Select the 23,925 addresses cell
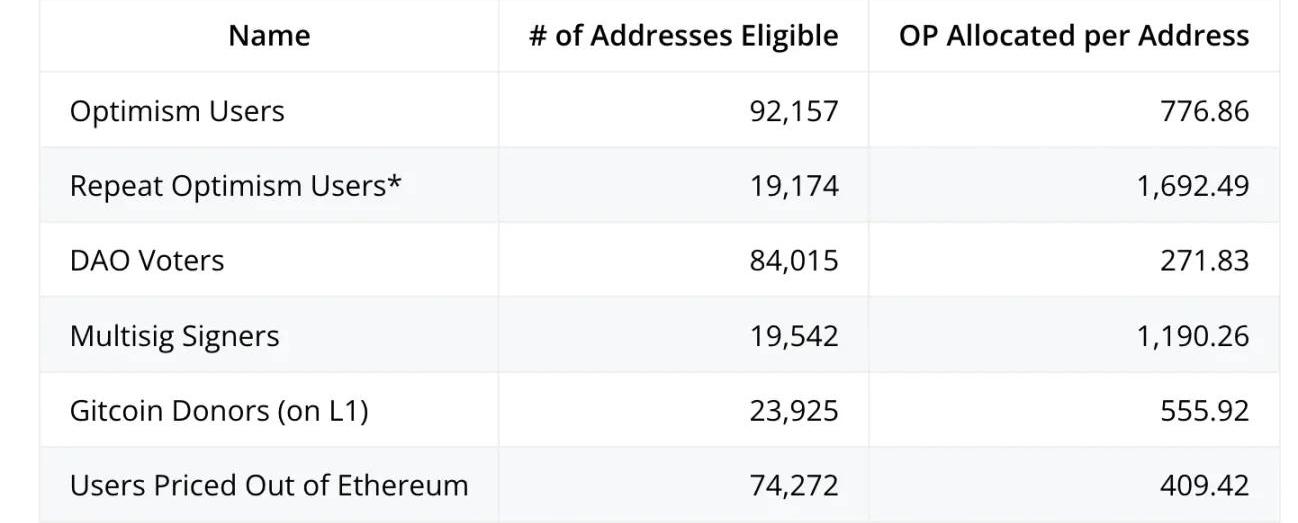The width and height of the screenshot is (1298, 523). point(794,411)
